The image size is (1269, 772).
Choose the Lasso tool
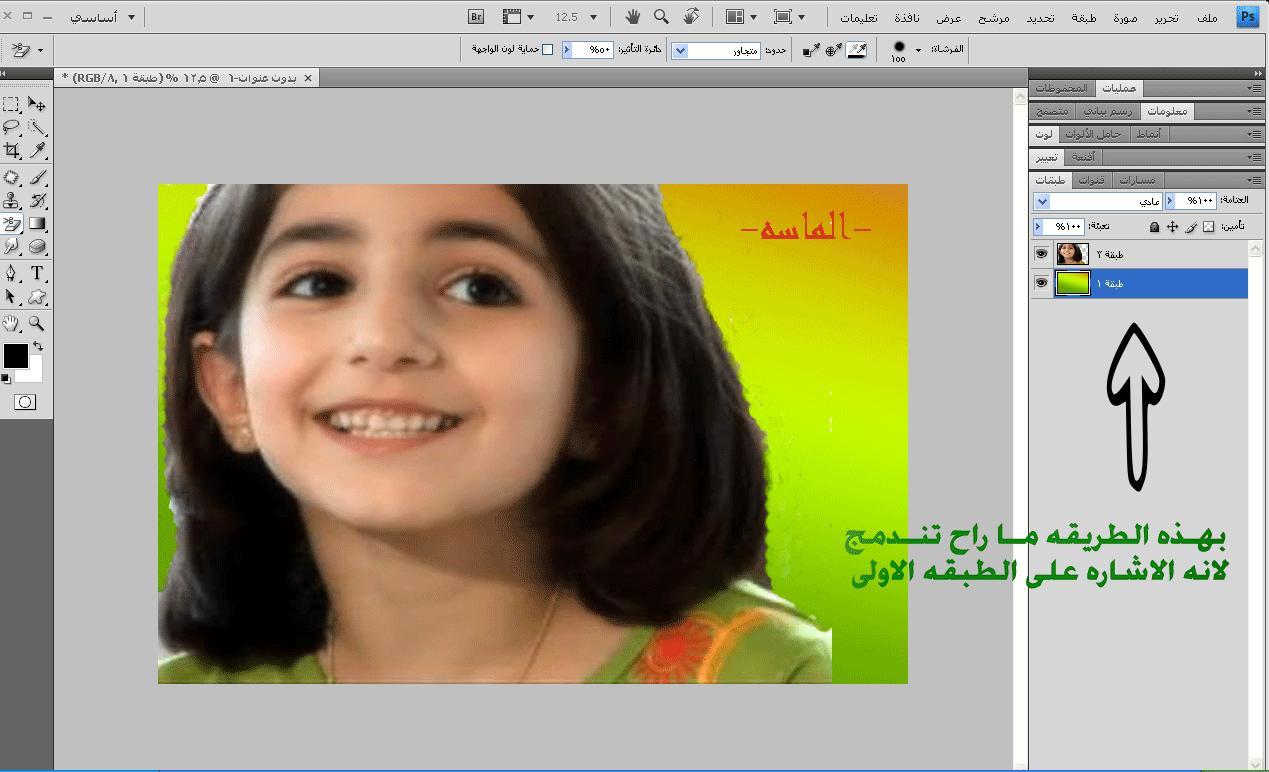coord(12,127)
